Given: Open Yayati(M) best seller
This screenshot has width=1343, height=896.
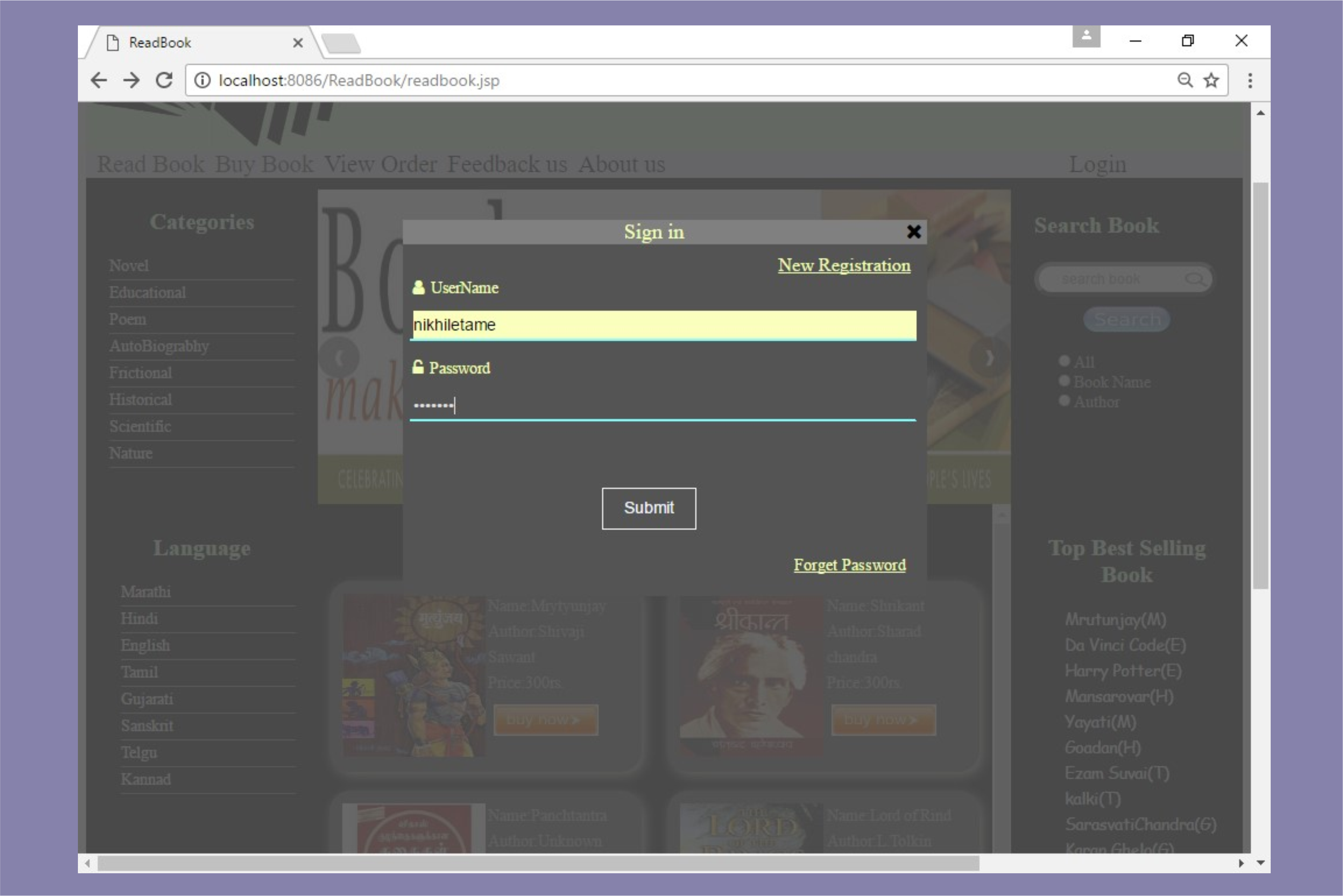Looking at the screenshot, I should [1100, 722].
